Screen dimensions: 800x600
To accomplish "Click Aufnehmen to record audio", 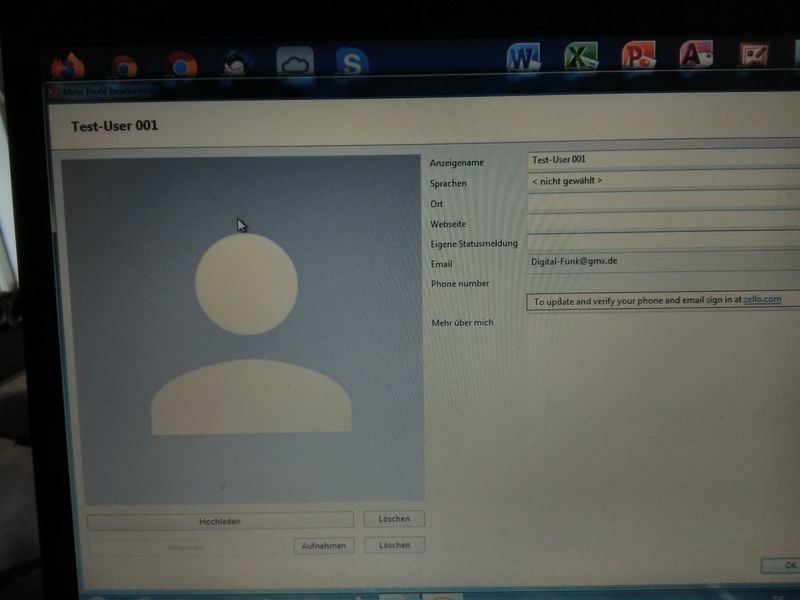I will point(323,546).
